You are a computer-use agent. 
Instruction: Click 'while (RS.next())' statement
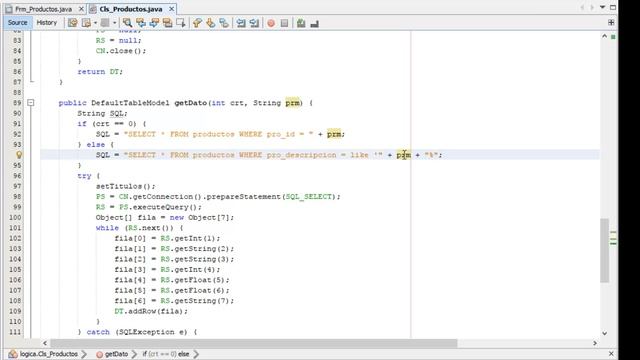click(x=140, y=228)
